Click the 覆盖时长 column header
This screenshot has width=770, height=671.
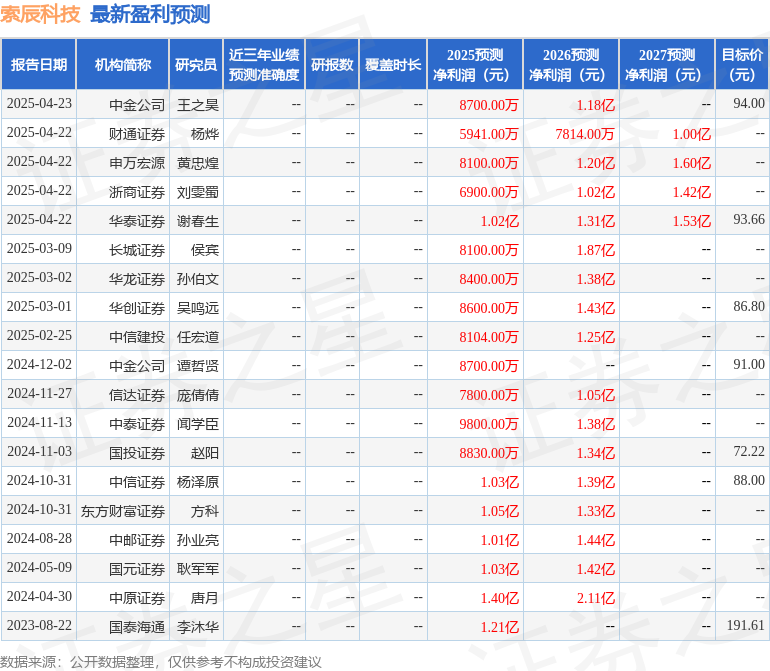coord(393,64)
